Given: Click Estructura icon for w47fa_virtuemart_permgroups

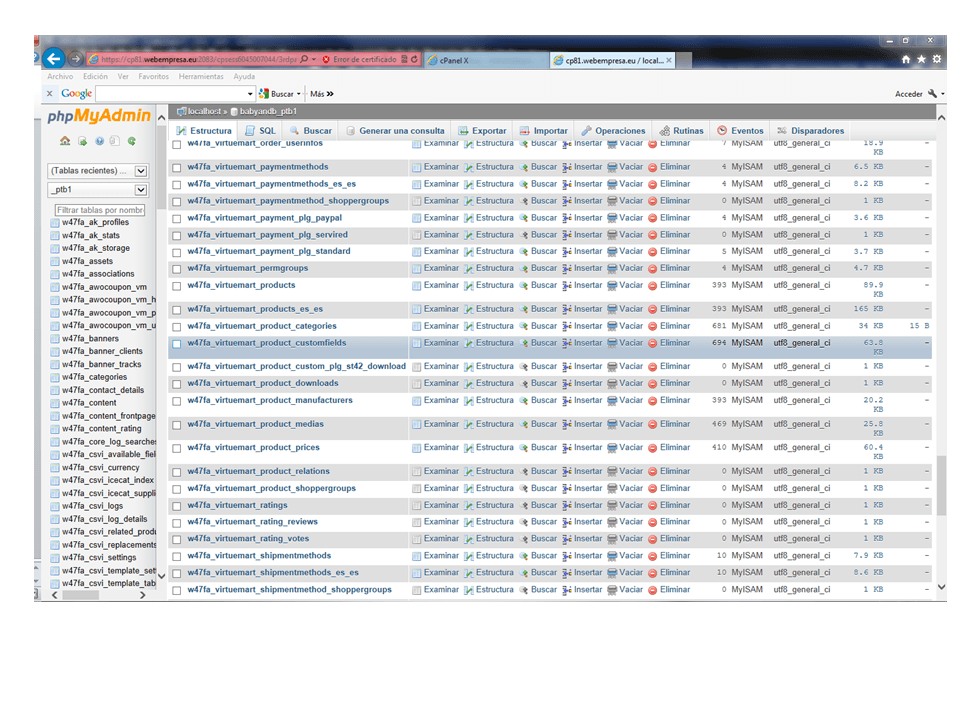Looking at the screenshot, I should point(469,269).
